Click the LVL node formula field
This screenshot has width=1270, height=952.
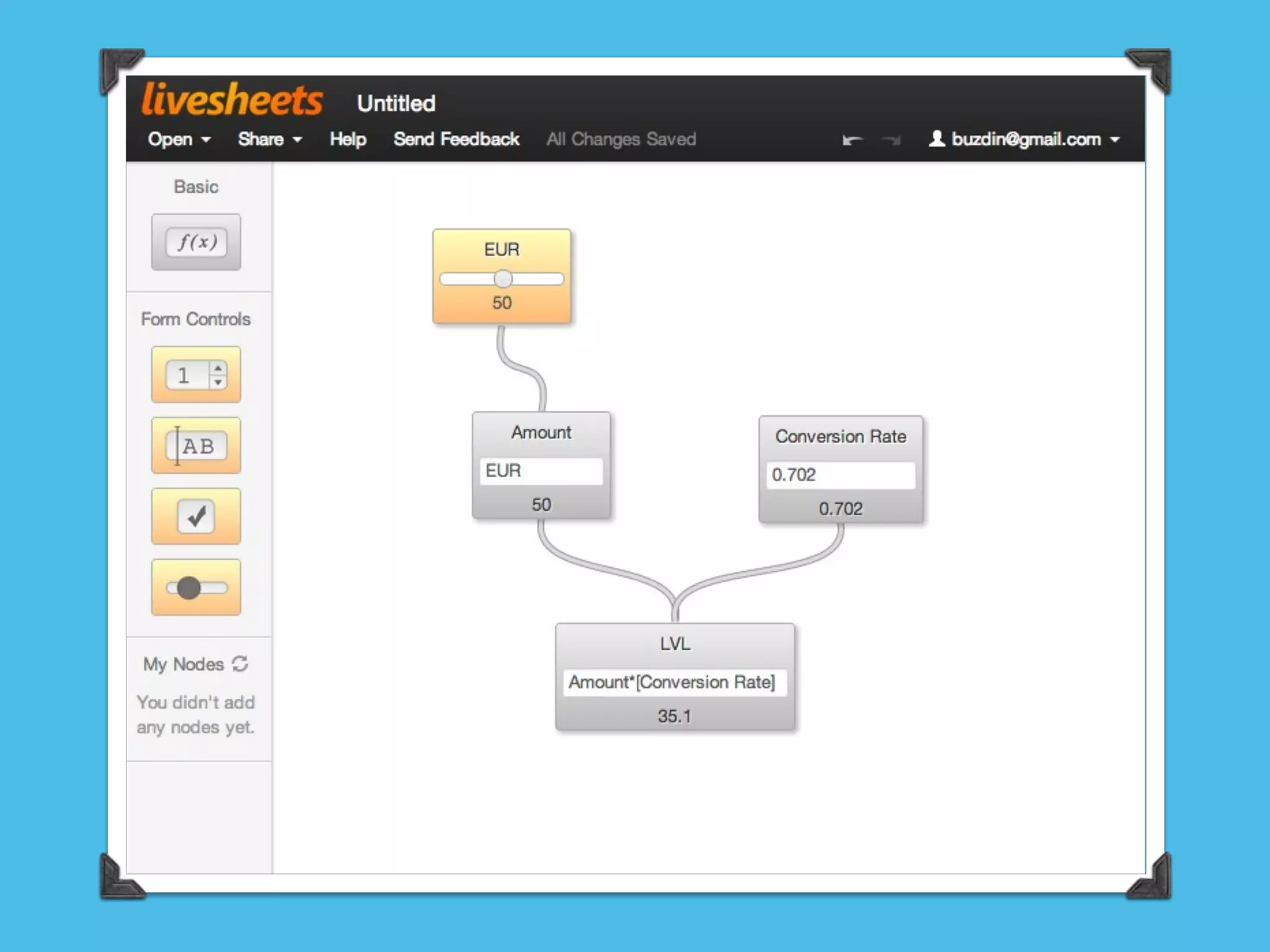[x=675, y=682]
